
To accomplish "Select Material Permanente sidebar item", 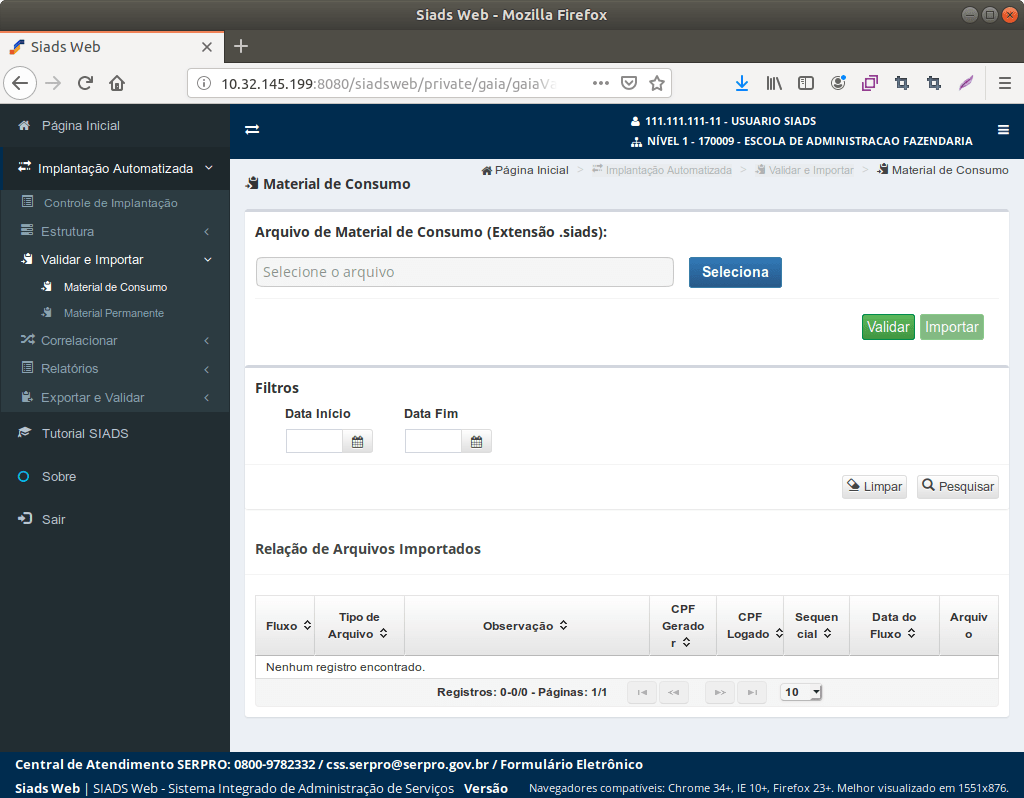I will [x=114, y=313].
